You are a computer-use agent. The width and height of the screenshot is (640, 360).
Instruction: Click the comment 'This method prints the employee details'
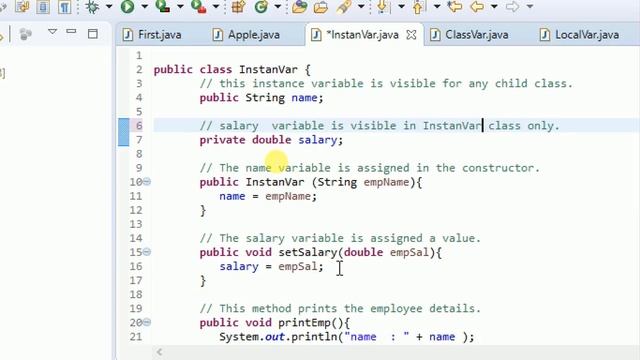coord(340,309)
